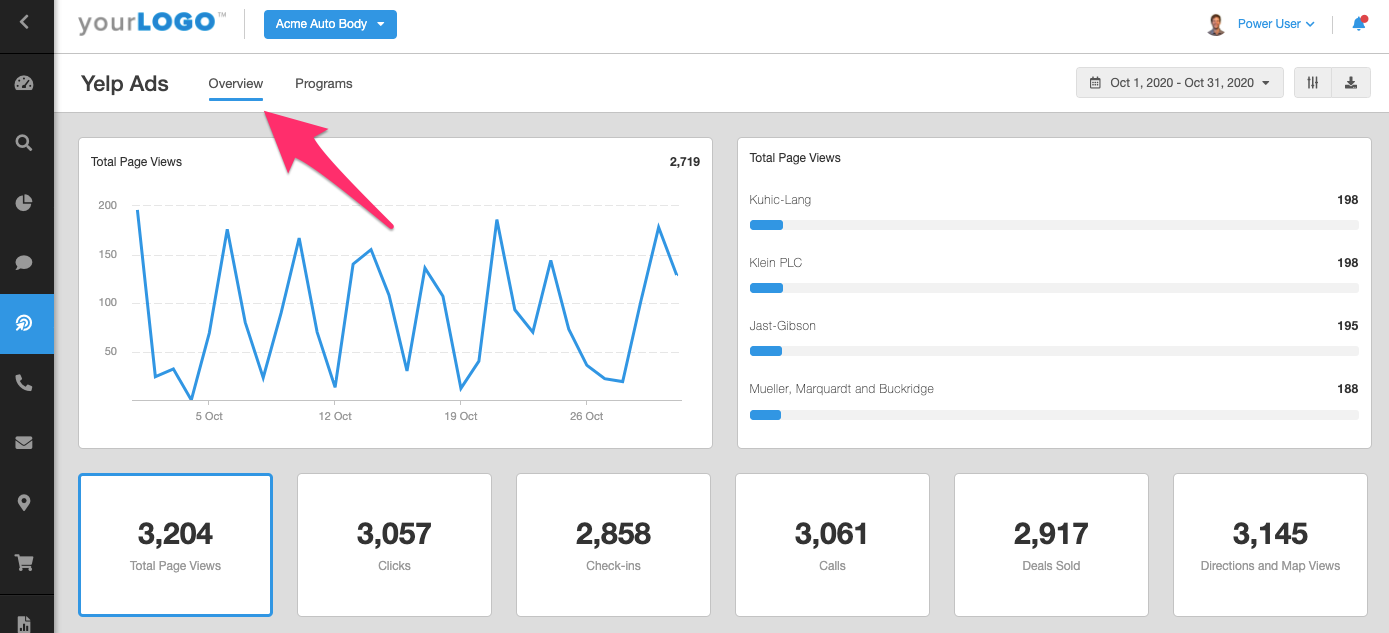Open the map pin local sidebar icon

click(25, 502)
